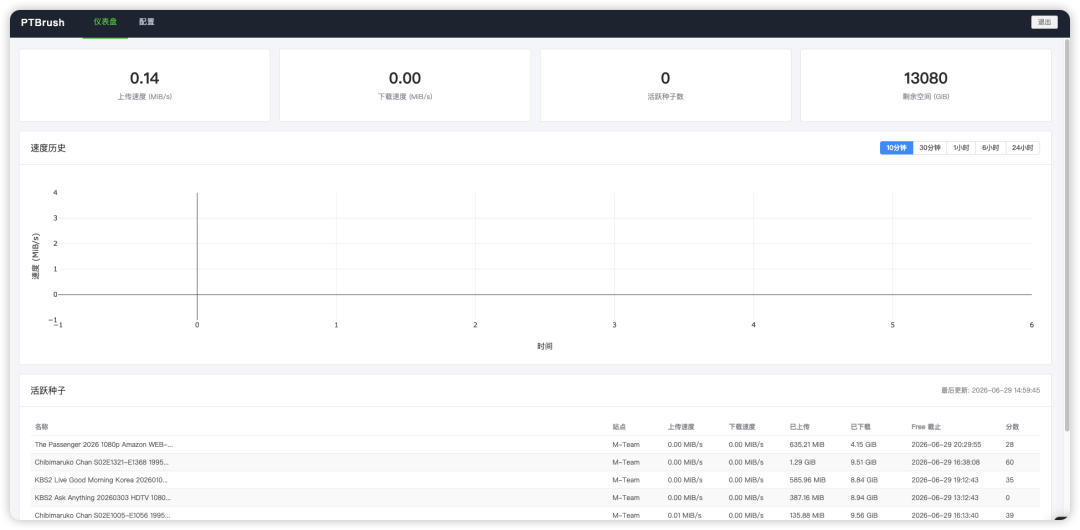The height and width of the screenshot is (530, 1080).
Task: Click the 下载速度 column header in table
Action: pos(742,427)
